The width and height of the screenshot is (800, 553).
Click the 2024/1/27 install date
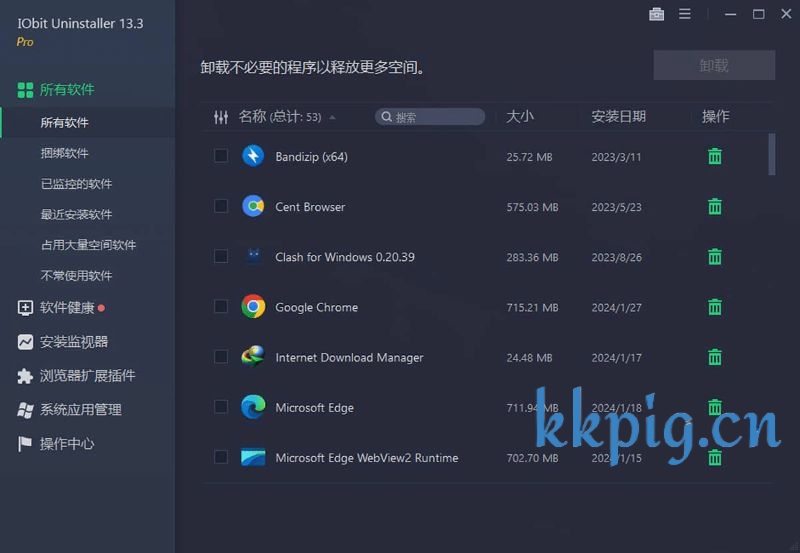coord(616,307)
